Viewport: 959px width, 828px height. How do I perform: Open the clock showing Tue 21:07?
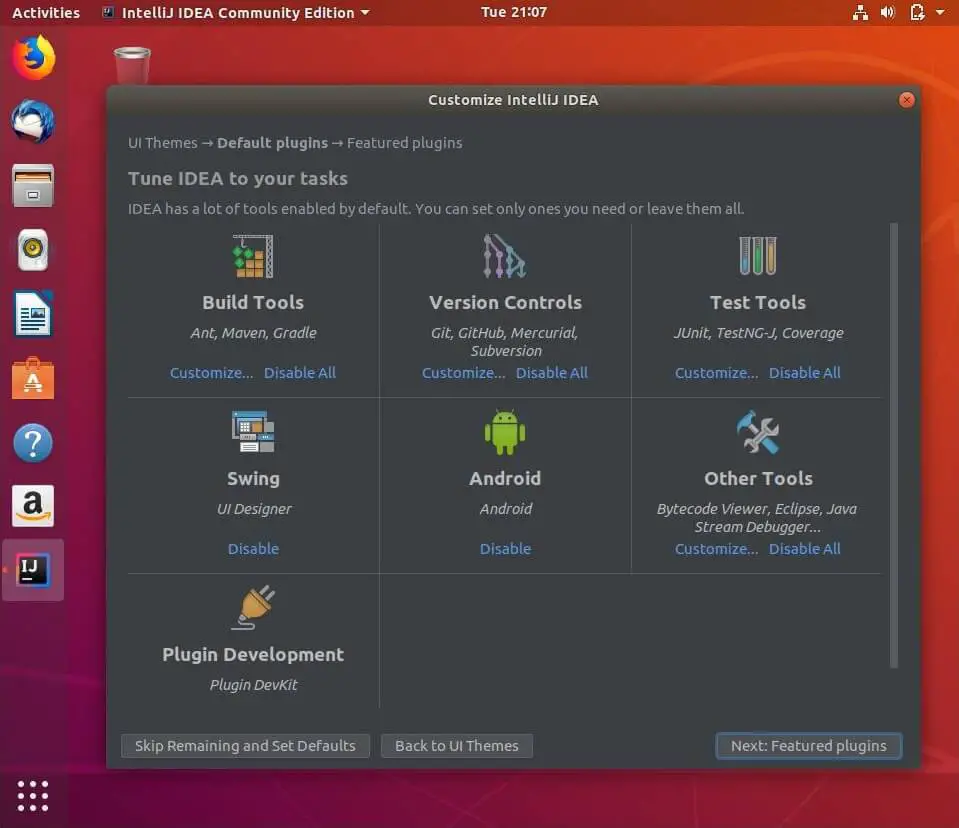pyautogui.click(x=514, y=12)
